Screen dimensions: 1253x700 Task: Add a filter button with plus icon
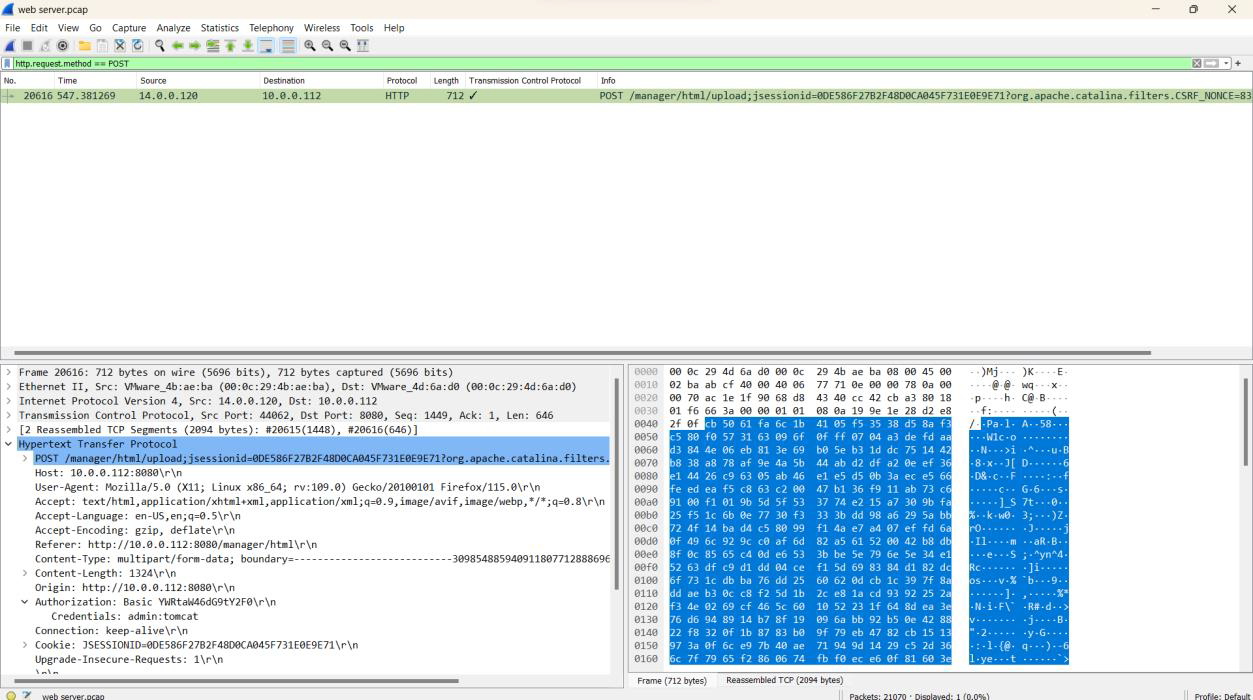(x=1238, y=63)
